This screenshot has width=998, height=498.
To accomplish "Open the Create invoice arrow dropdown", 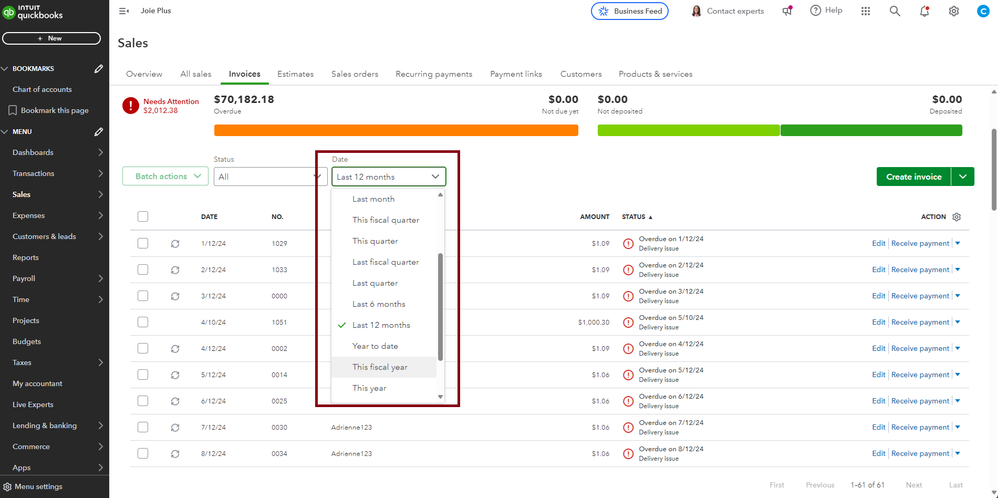I will coord(963,176).
